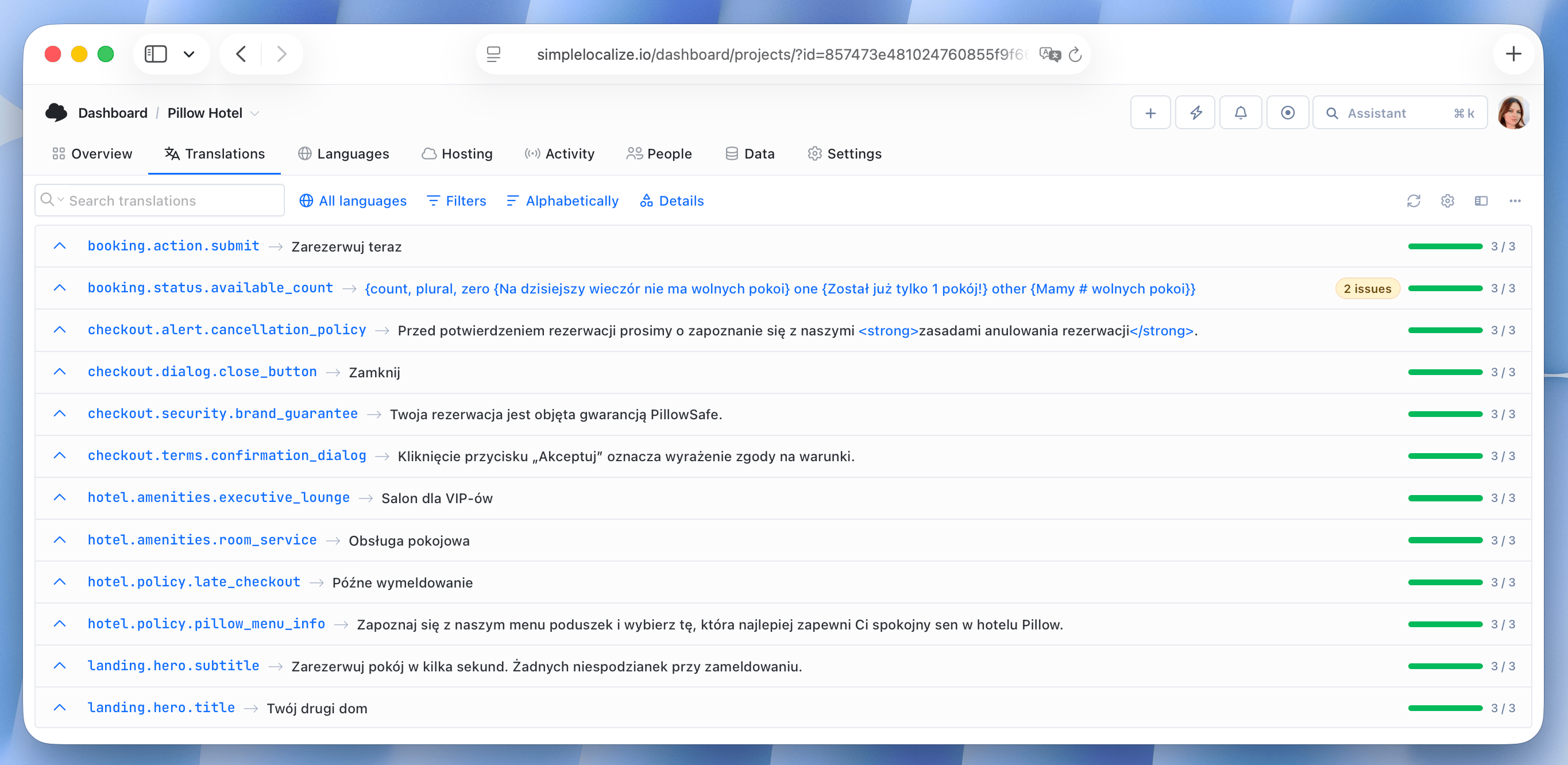Click the translation text "Twój drugi dom"
The height and width of the screenshot is (765, 1568).
[317, 708]
